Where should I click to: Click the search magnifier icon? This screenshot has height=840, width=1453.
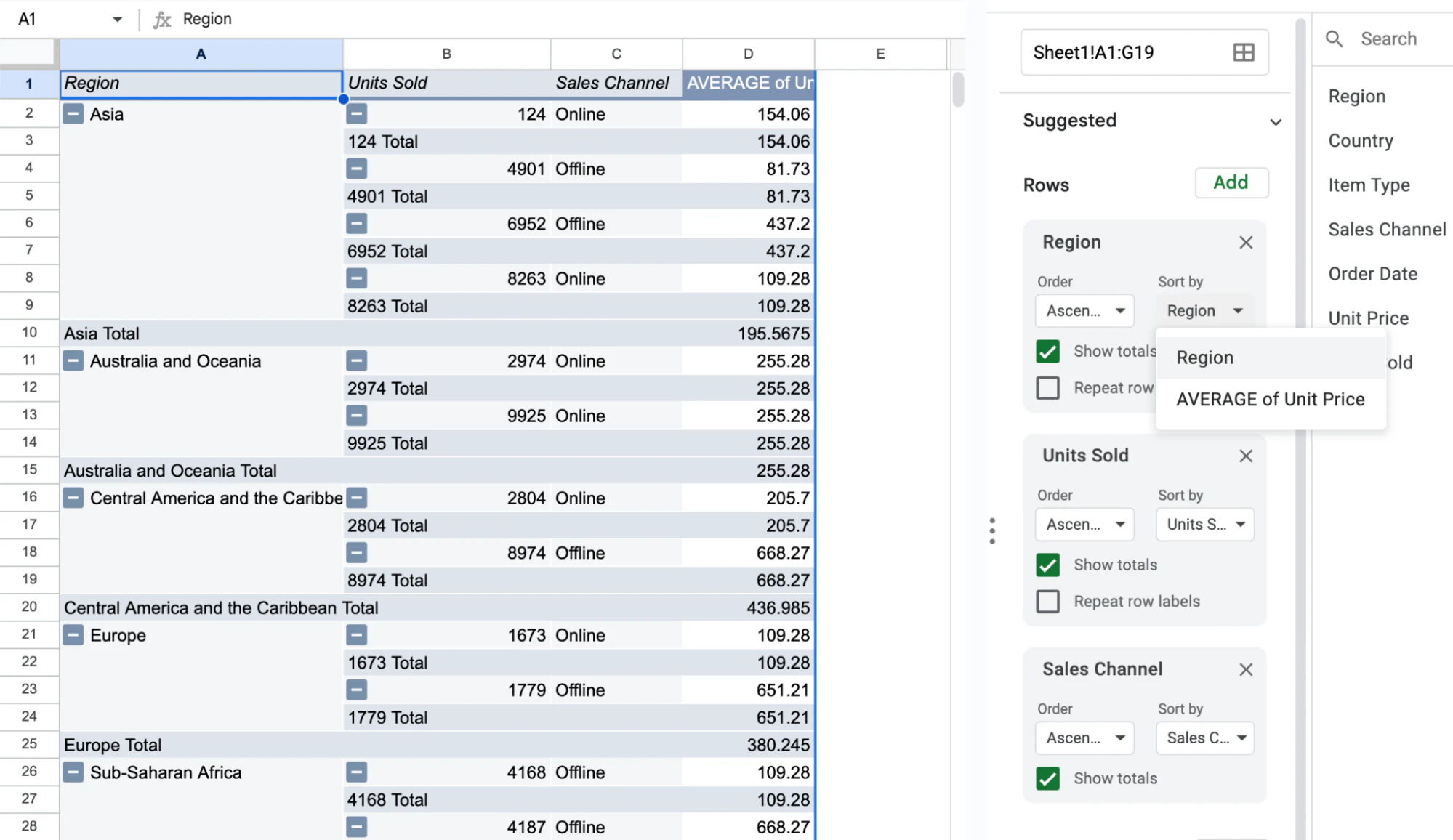[x=1335, y=39]
